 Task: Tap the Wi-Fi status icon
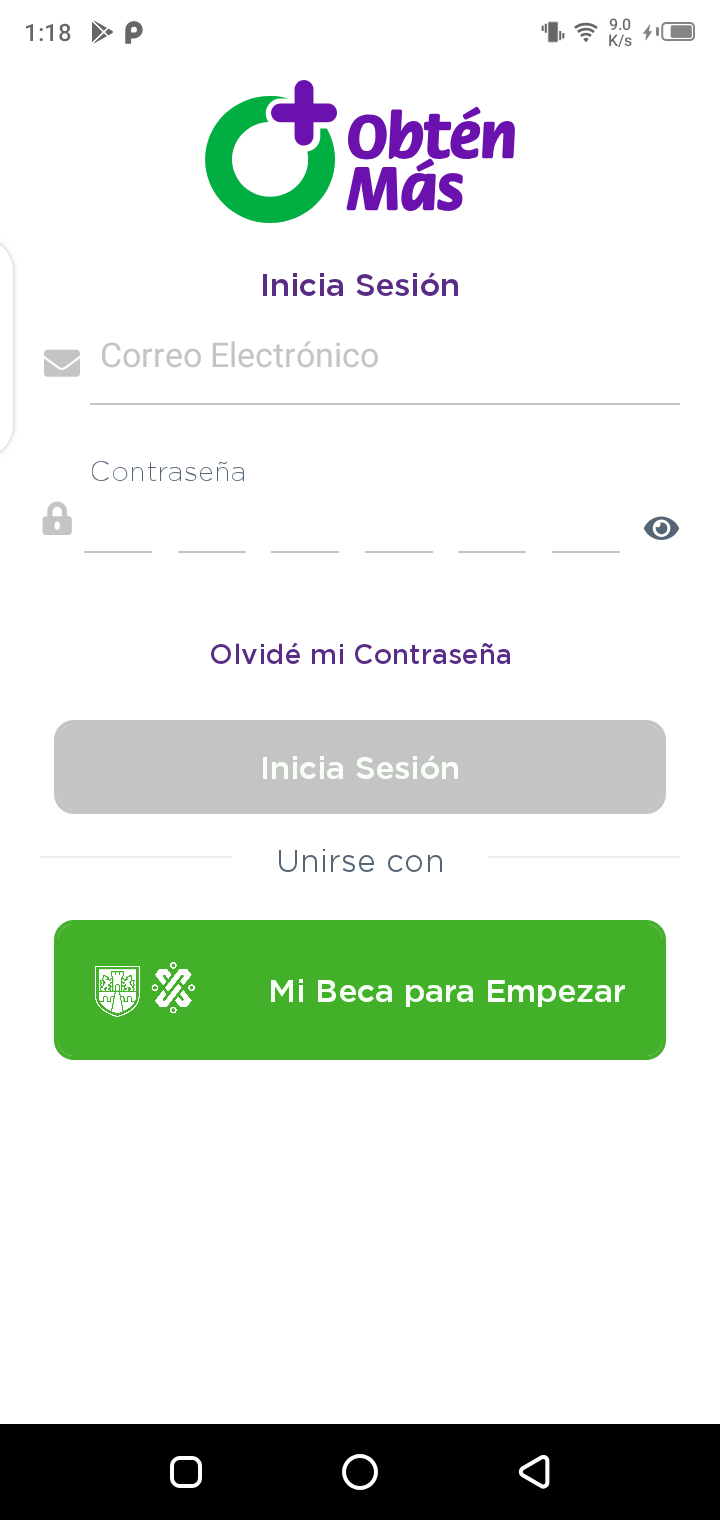tap(586, 32)
